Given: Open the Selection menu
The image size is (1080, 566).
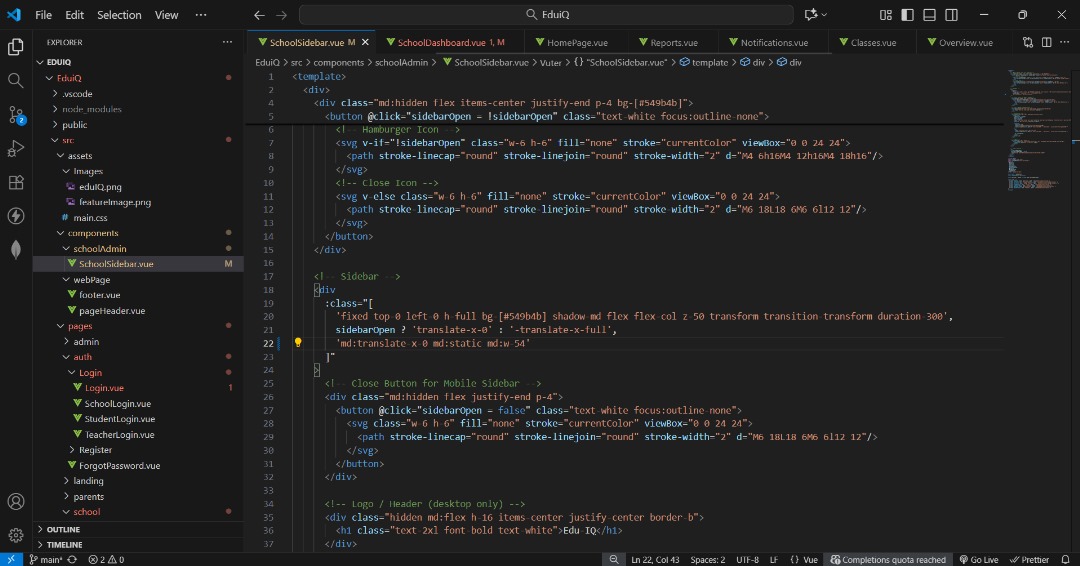Looking at the screenshot, I should point(119,14).
